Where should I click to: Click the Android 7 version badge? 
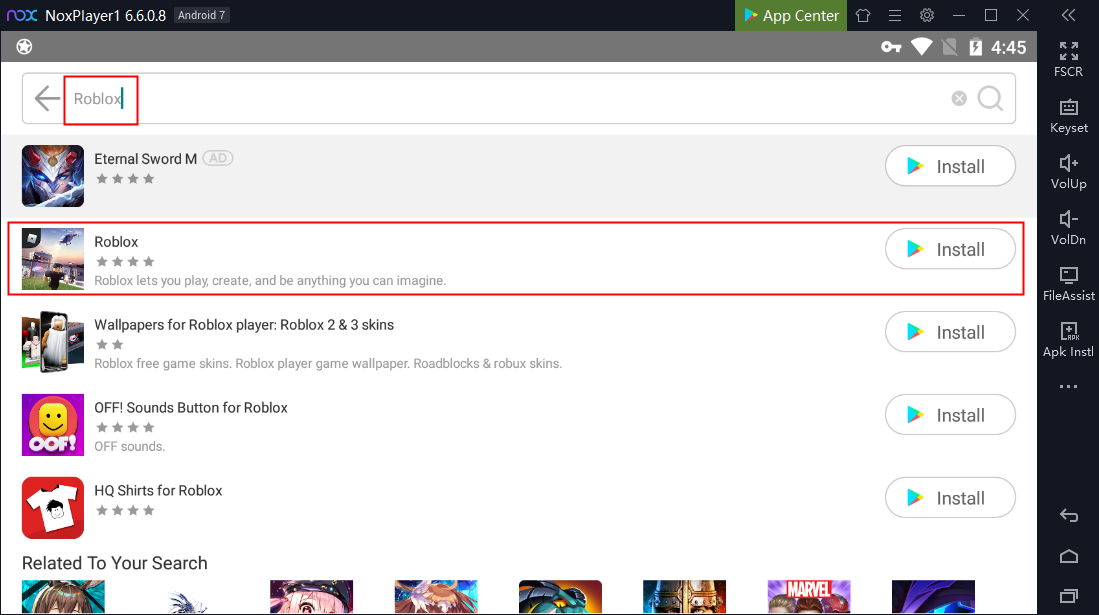click(x=201, y=15)
